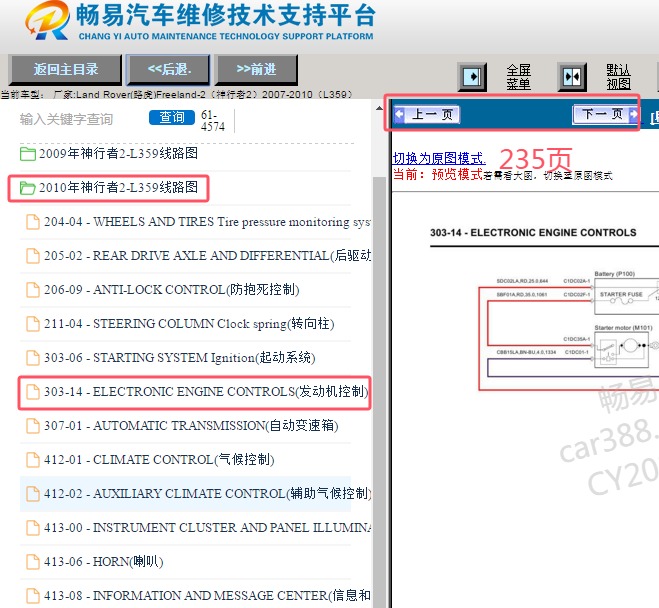659x608 pixels.
Task: Open 412-01 CLIMATE CONTROL entry
Action: [x=159, y=460]
